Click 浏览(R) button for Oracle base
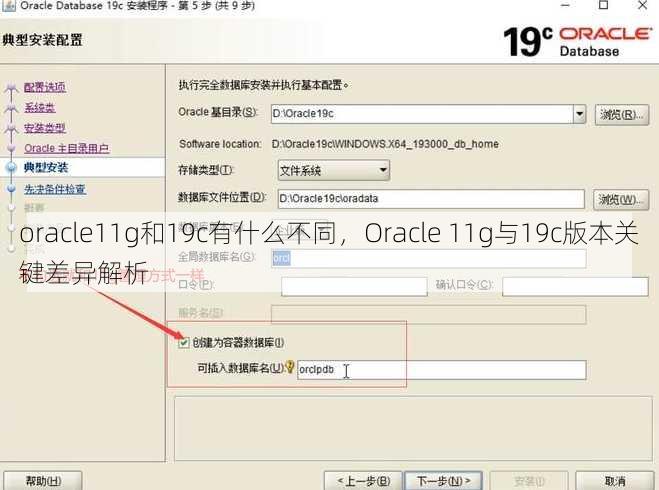This screenshot has height=490, width=659. click(x=622, y=114)
